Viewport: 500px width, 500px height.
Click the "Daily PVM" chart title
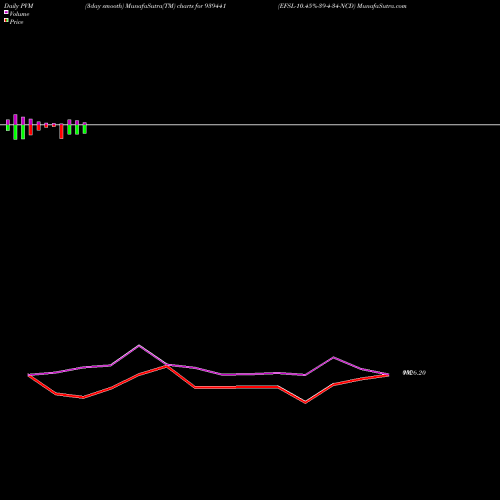(x=19, y=6)
